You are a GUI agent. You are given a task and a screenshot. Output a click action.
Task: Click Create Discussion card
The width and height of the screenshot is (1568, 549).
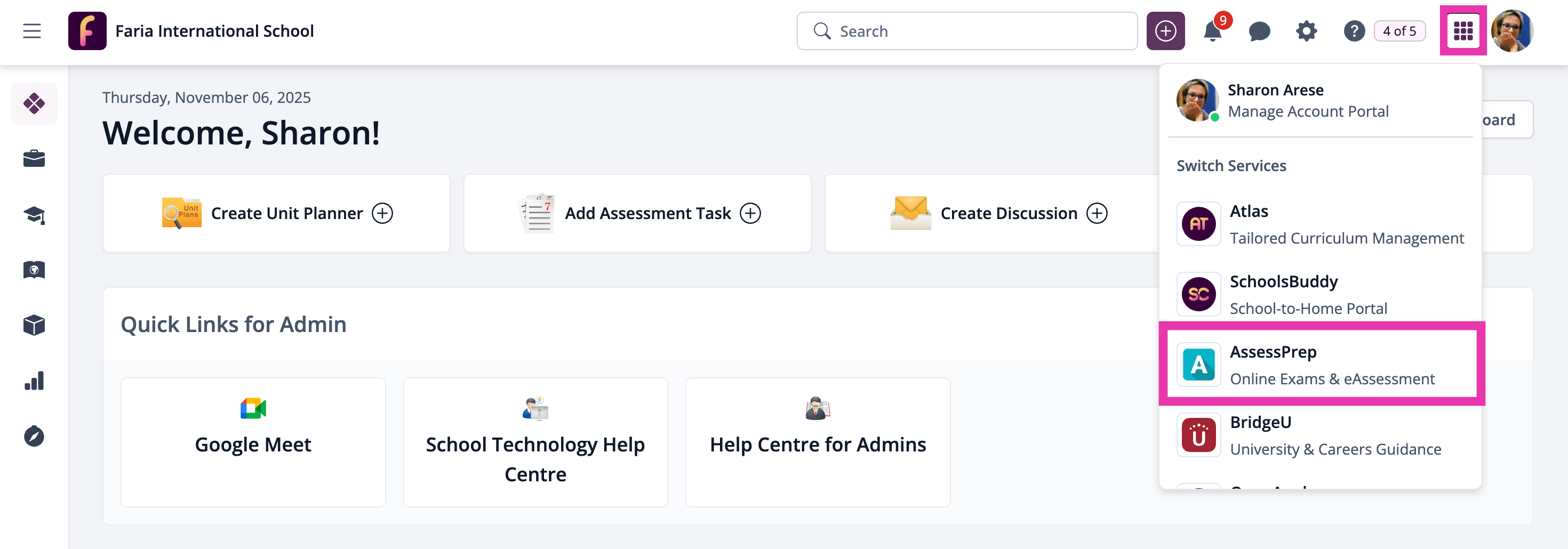tap(998, 213)
